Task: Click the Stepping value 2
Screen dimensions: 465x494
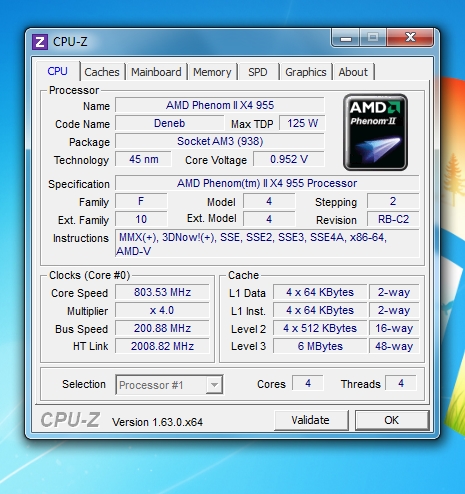Action: [x=393, y=201]
